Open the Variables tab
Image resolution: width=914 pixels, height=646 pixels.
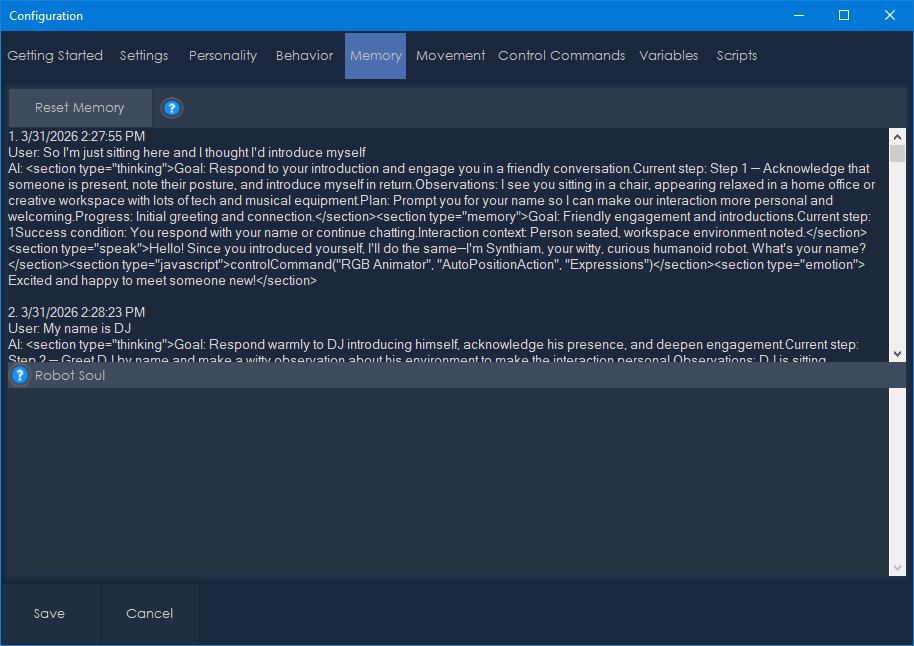669,56
